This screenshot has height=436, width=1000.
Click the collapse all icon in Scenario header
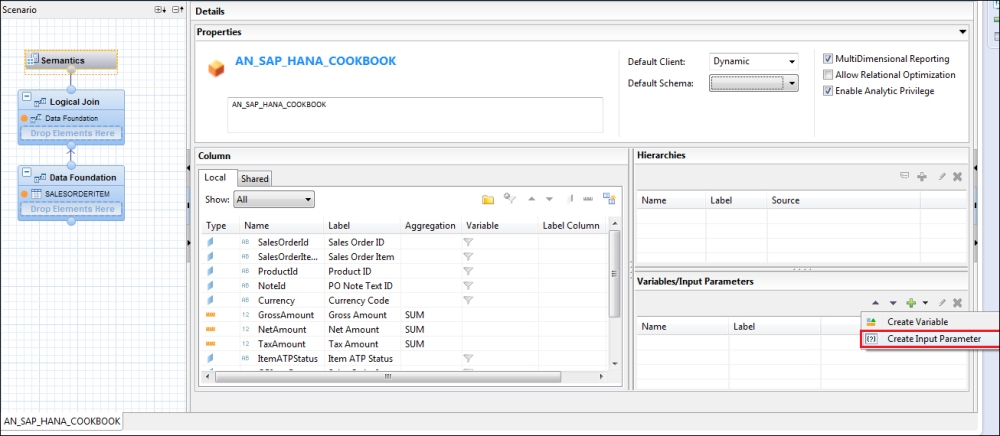(x=178, y=10)
